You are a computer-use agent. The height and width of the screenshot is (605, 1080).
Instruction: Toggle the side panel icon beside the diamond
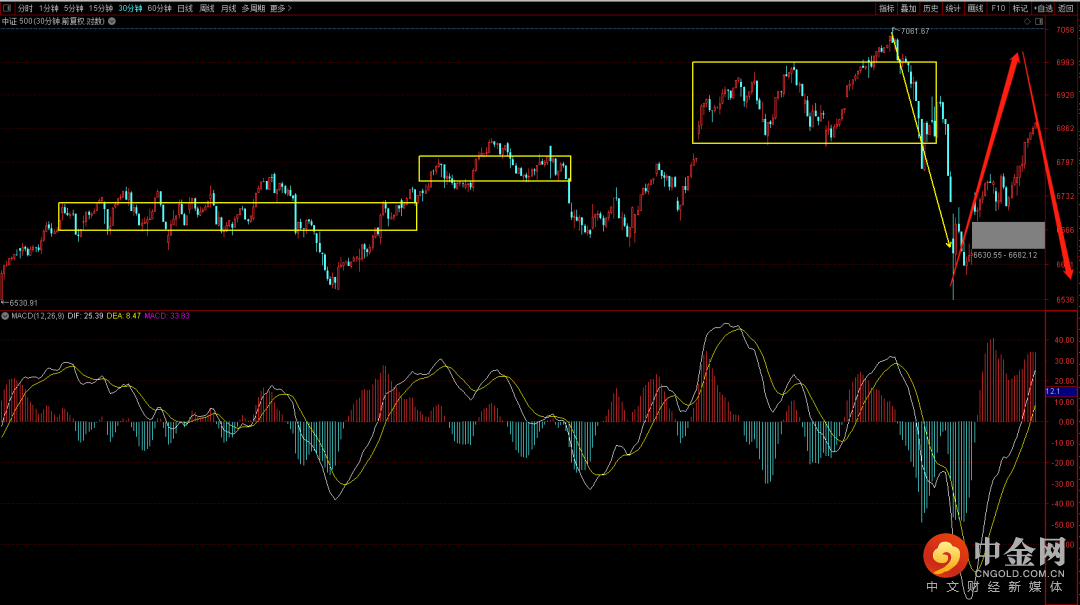click(1039, 20)
